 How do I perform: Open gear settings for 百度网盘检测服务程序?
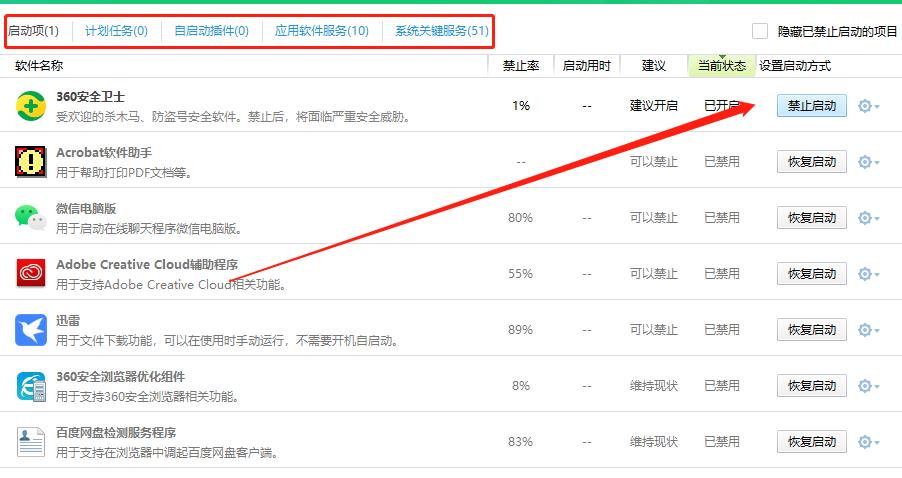pyautogui.click(x=868, y=442)
